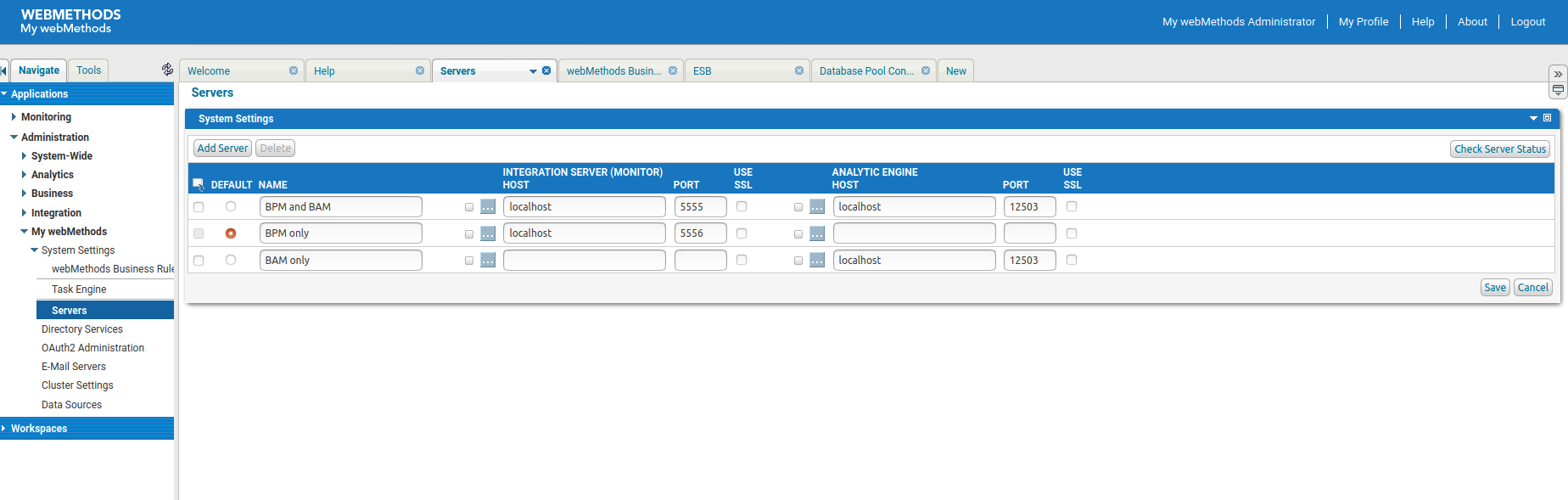Expand the Analytics tree node
This screenshot has height=500, width=1568.
24,174
